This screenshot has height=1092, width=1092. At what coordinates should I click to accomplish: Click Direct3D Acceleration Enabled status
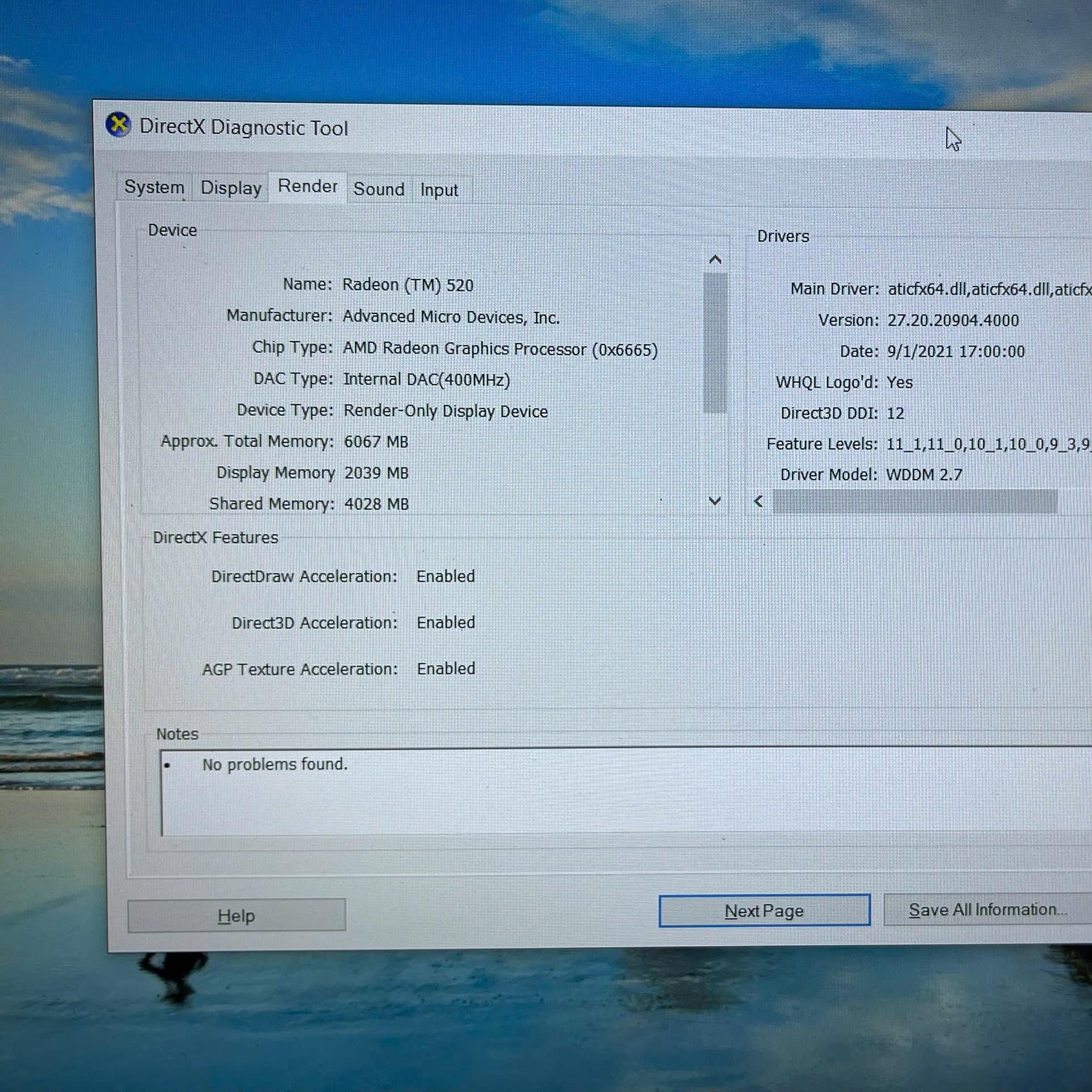[446, 622]
